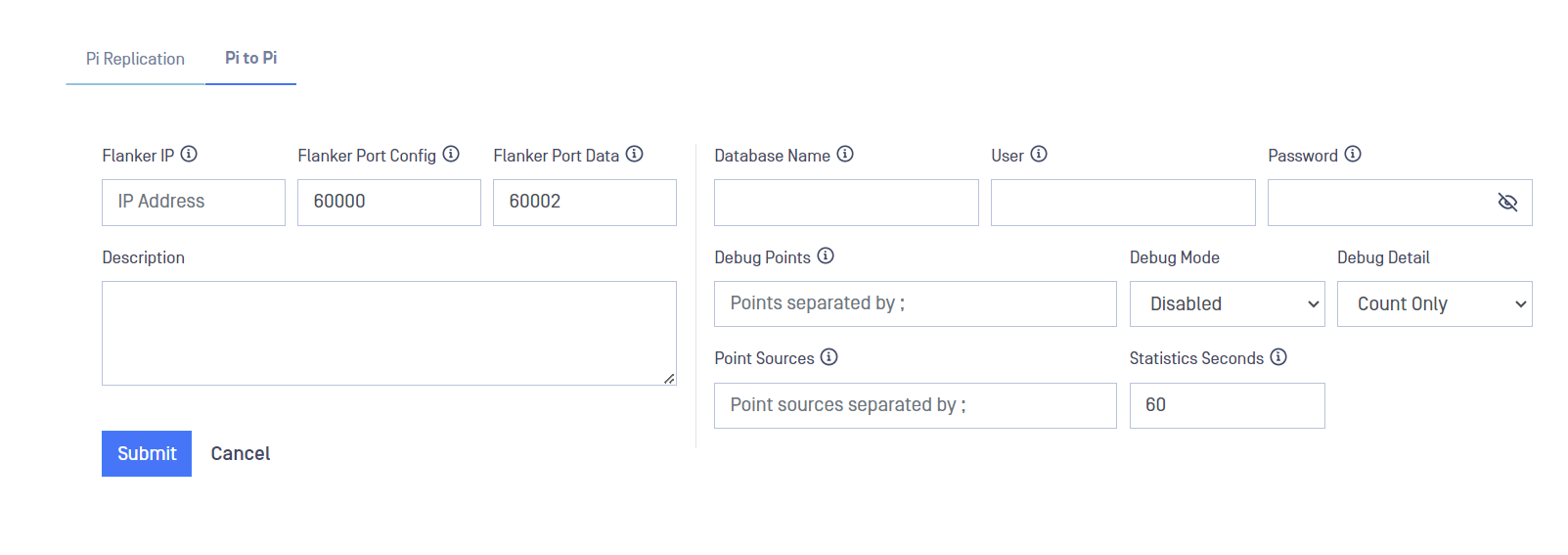Click the info icon beside Flanker Port Config
The width and height of the screenshot is (1568, 555).
tap(451, 154)
